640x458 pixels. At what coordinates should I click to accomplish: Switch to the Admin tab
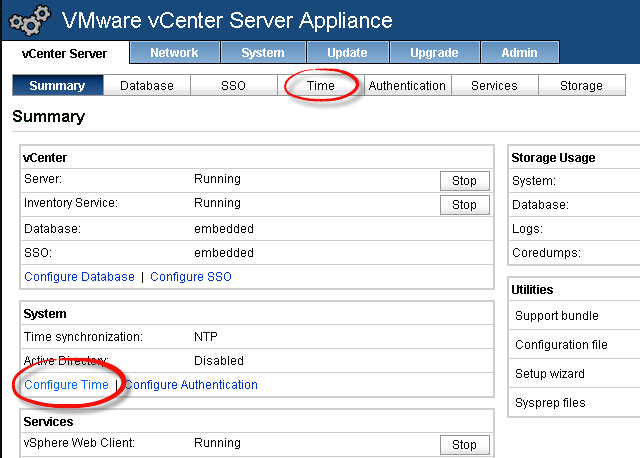(520, 52)
